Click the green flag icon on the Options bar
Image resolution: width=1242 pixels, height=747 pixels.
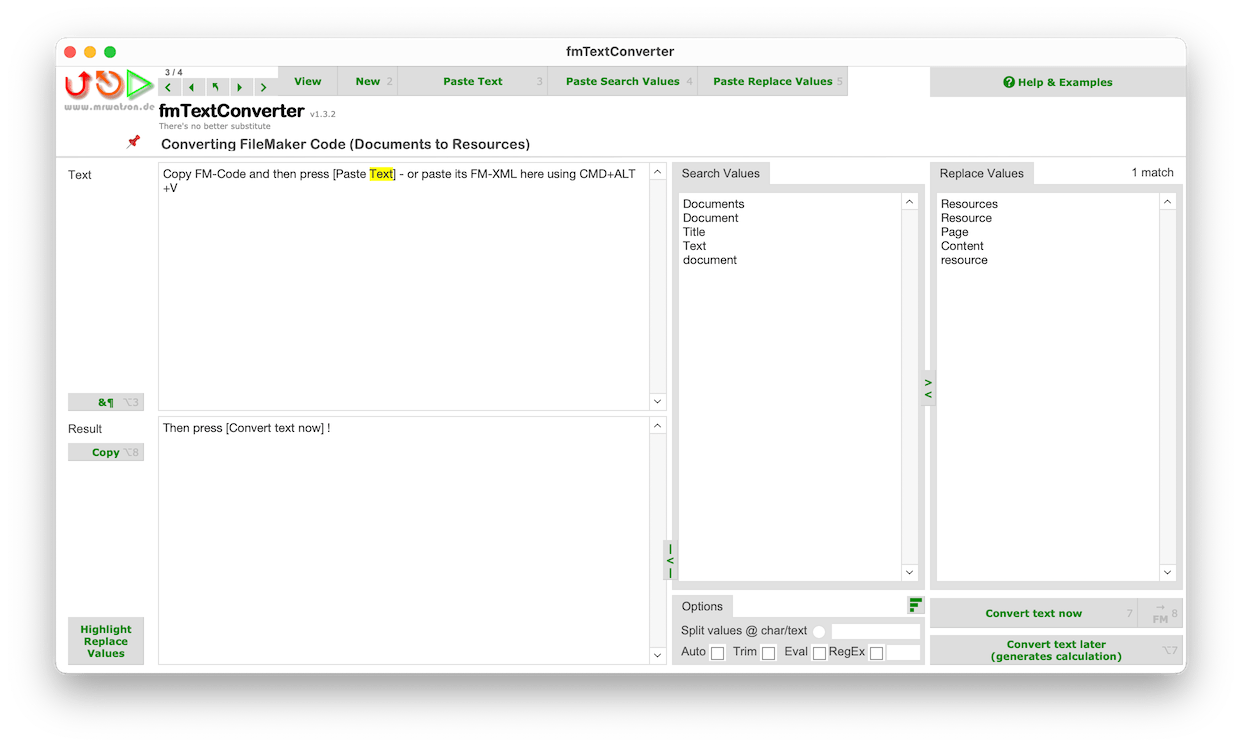pyautogui.click(x=914, y=605)
